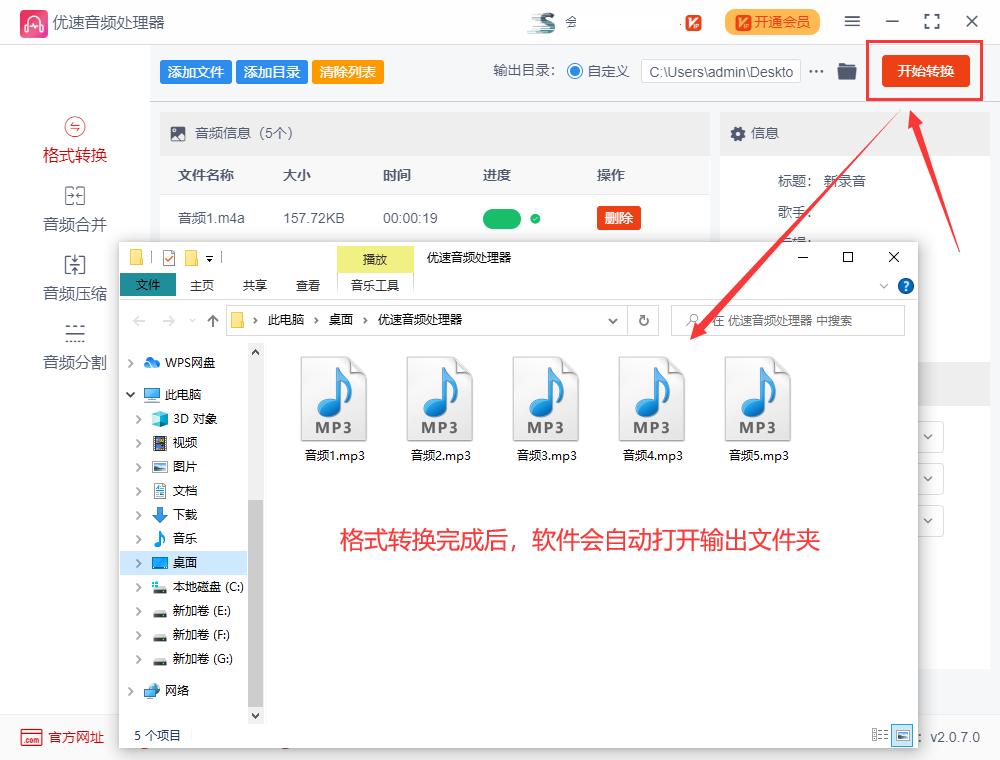This screenshot has width=1000, height=760.
Task: Click the 音频信息 header icon
Action: tap(178, 134)
